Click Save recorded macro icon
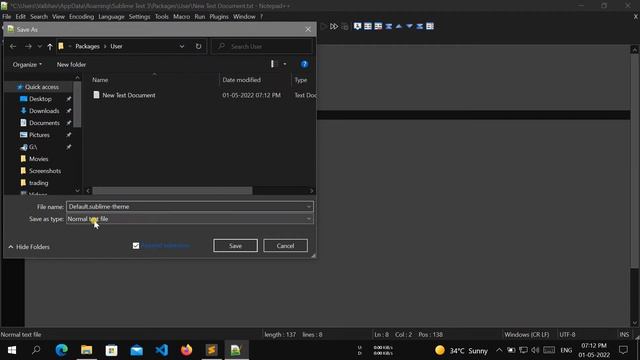The image size is (640, 360). click(345, 26)
